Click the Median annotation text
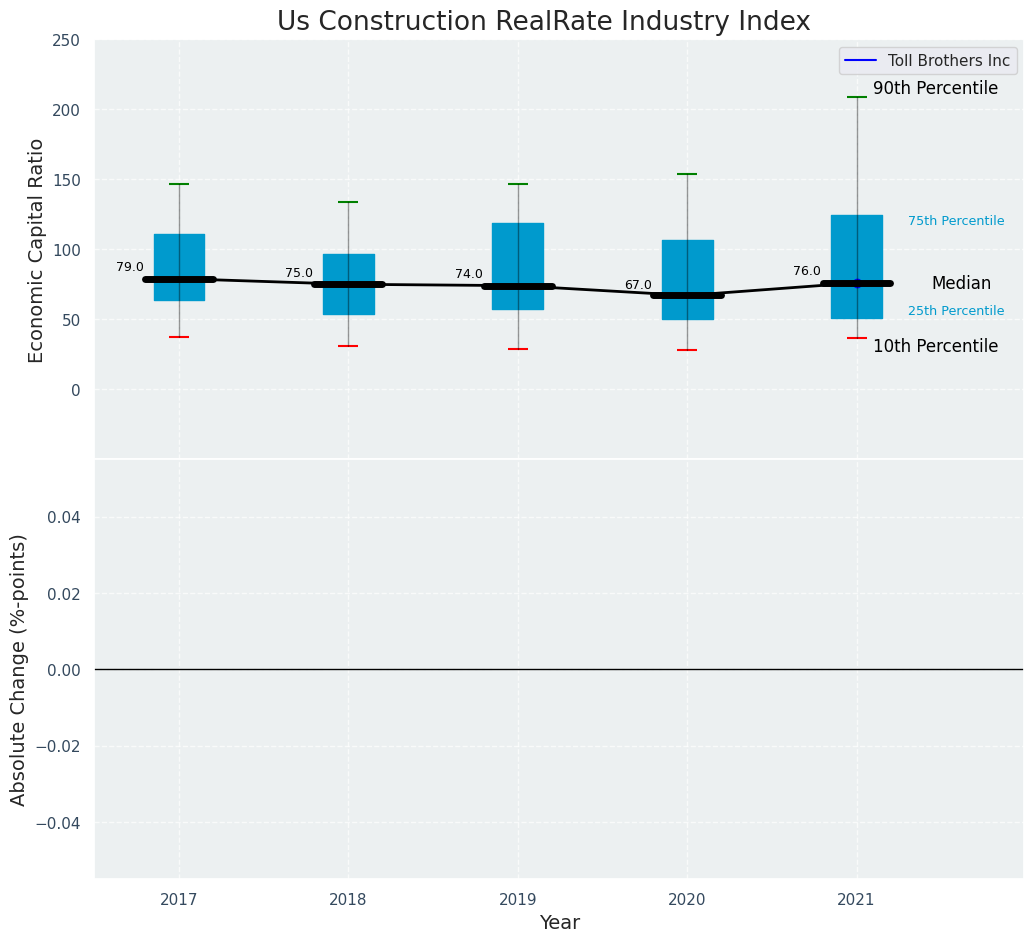 click(961, 284)
